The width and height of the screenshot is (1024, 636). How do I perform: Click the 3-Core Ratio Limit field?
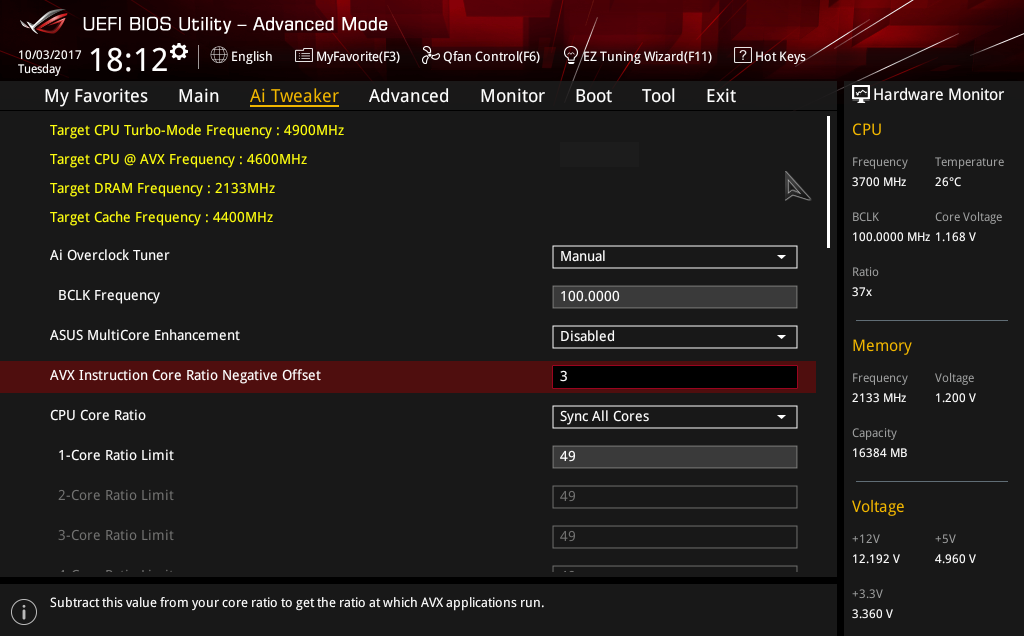(675, 537)
